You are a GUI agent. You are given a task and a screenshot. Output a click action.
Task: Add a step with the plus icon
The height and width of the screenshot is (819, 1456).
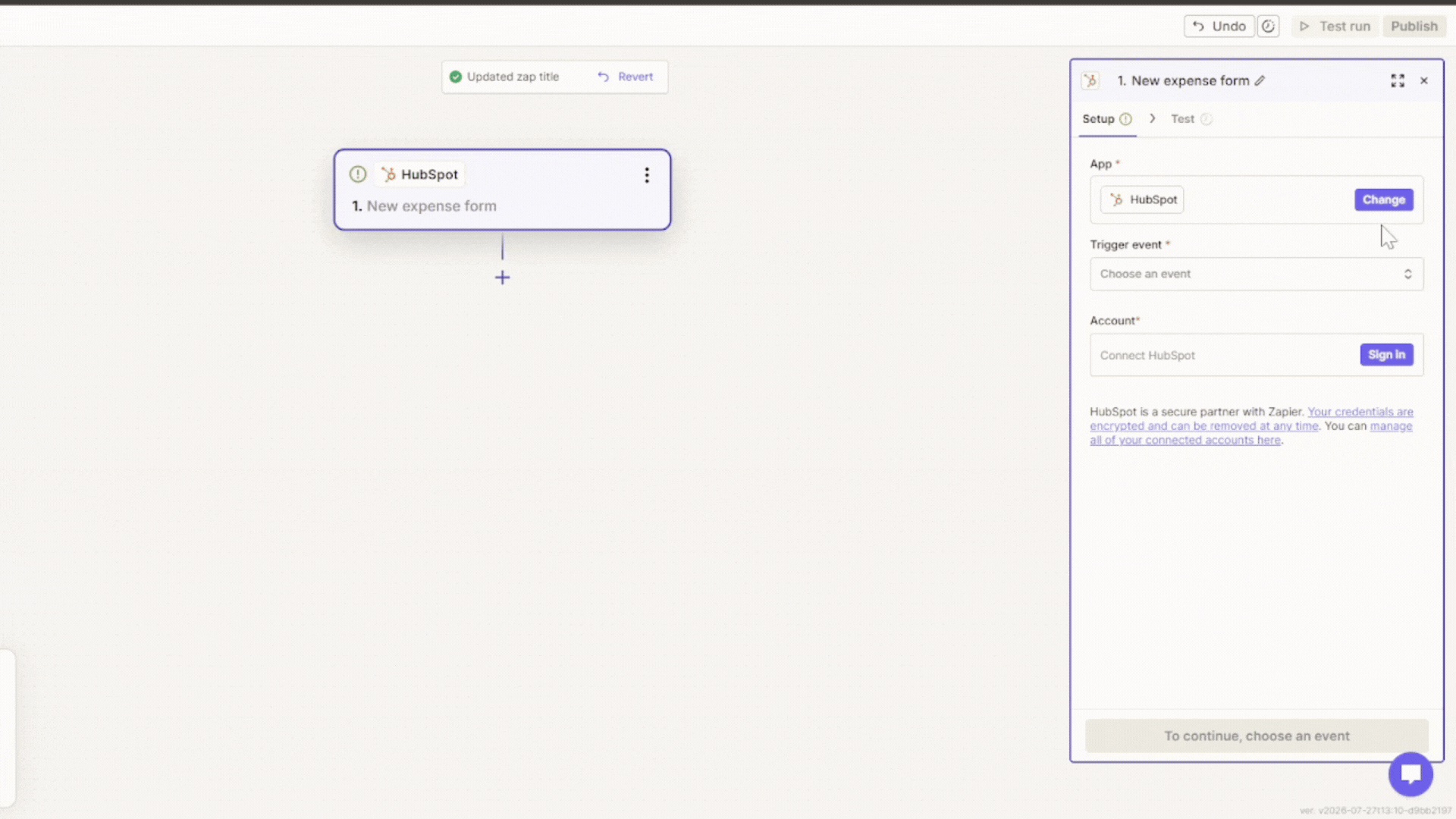502,278
